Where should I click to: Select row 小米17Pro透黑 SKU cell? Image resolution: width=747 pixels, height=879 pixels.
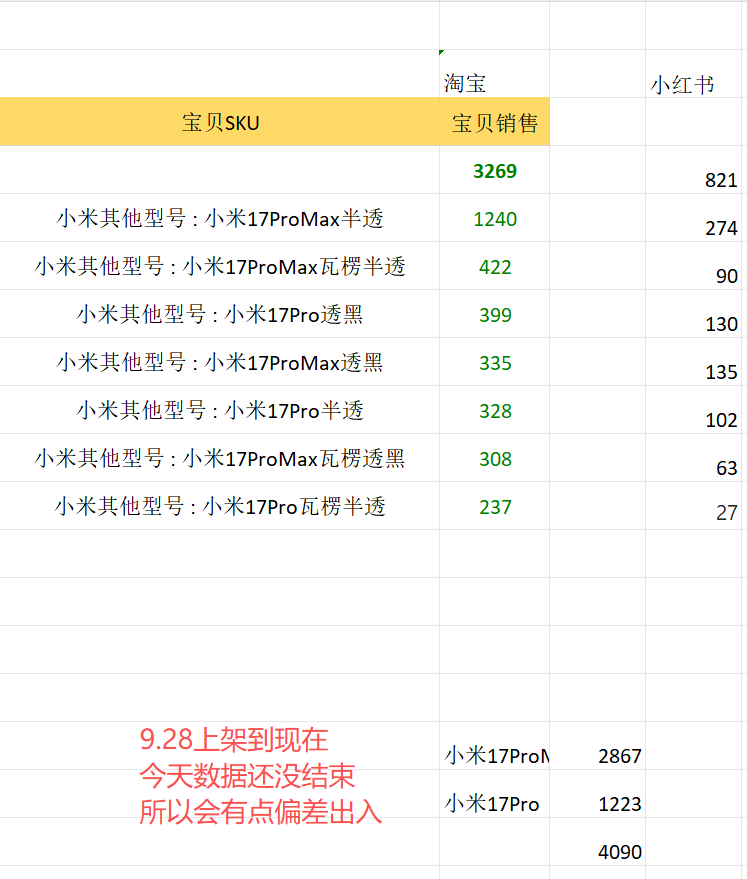[x=220, y=314]
